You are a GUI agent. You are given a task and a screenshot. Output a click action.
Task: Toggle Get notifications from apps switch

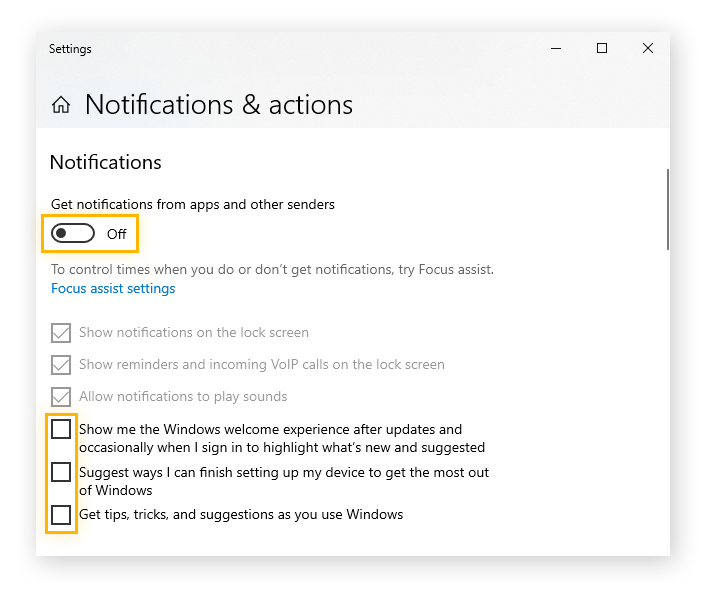point(73,234)
